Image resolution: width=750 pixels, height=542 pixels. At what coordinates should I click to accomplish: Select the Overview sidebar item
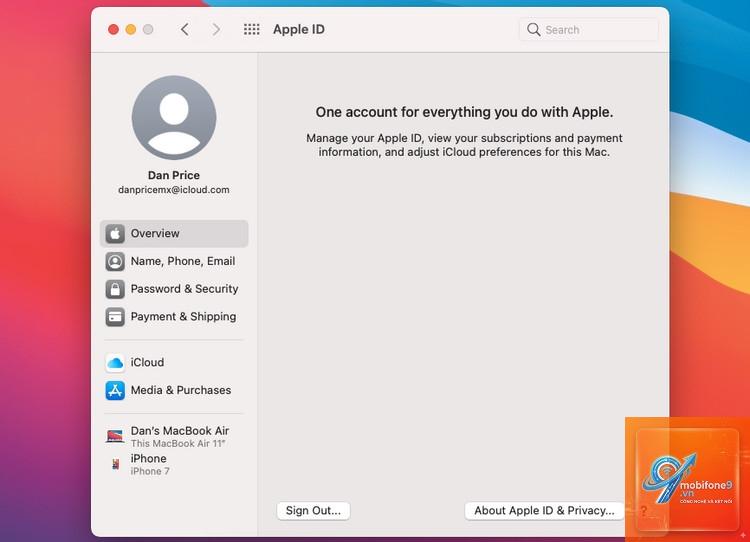tap(174, 233)
